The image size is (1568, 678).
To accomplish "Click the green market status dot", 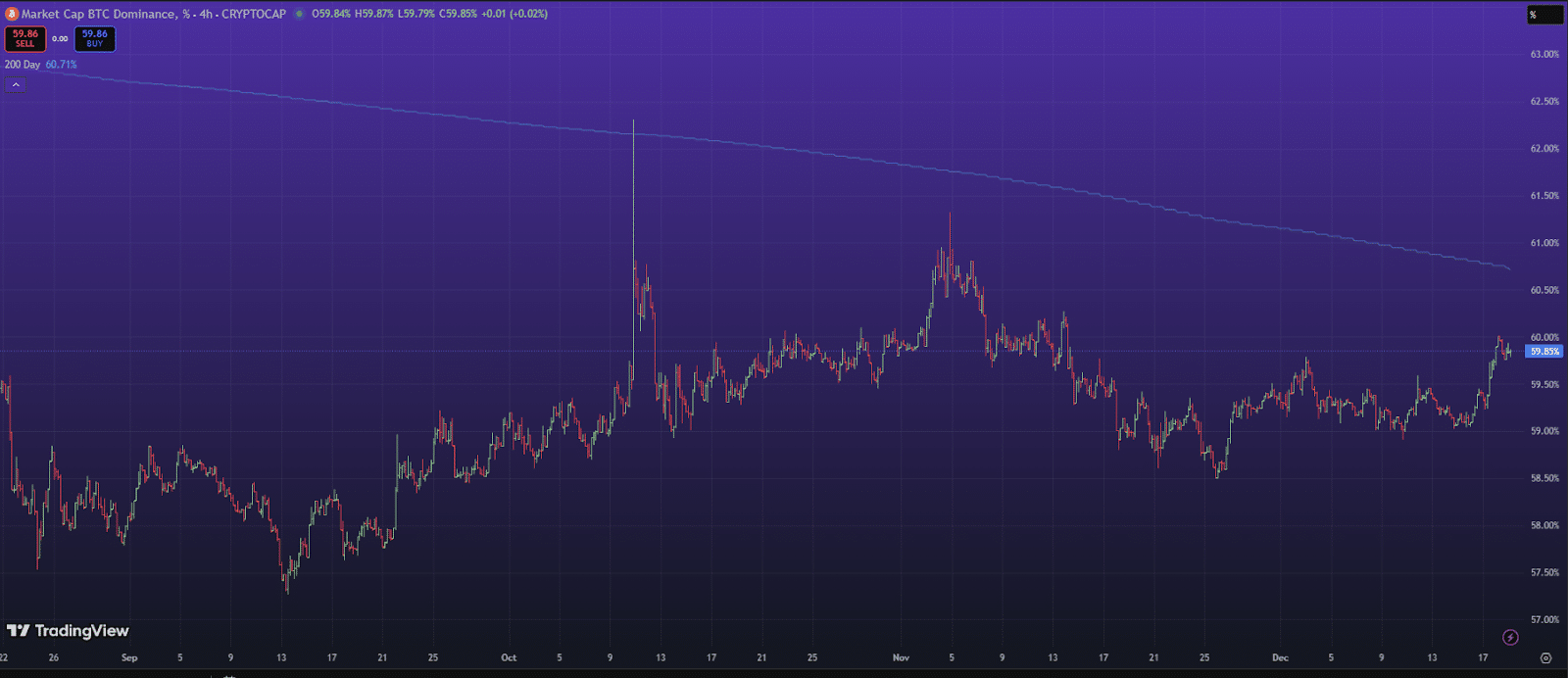I will tap(300, 15).
